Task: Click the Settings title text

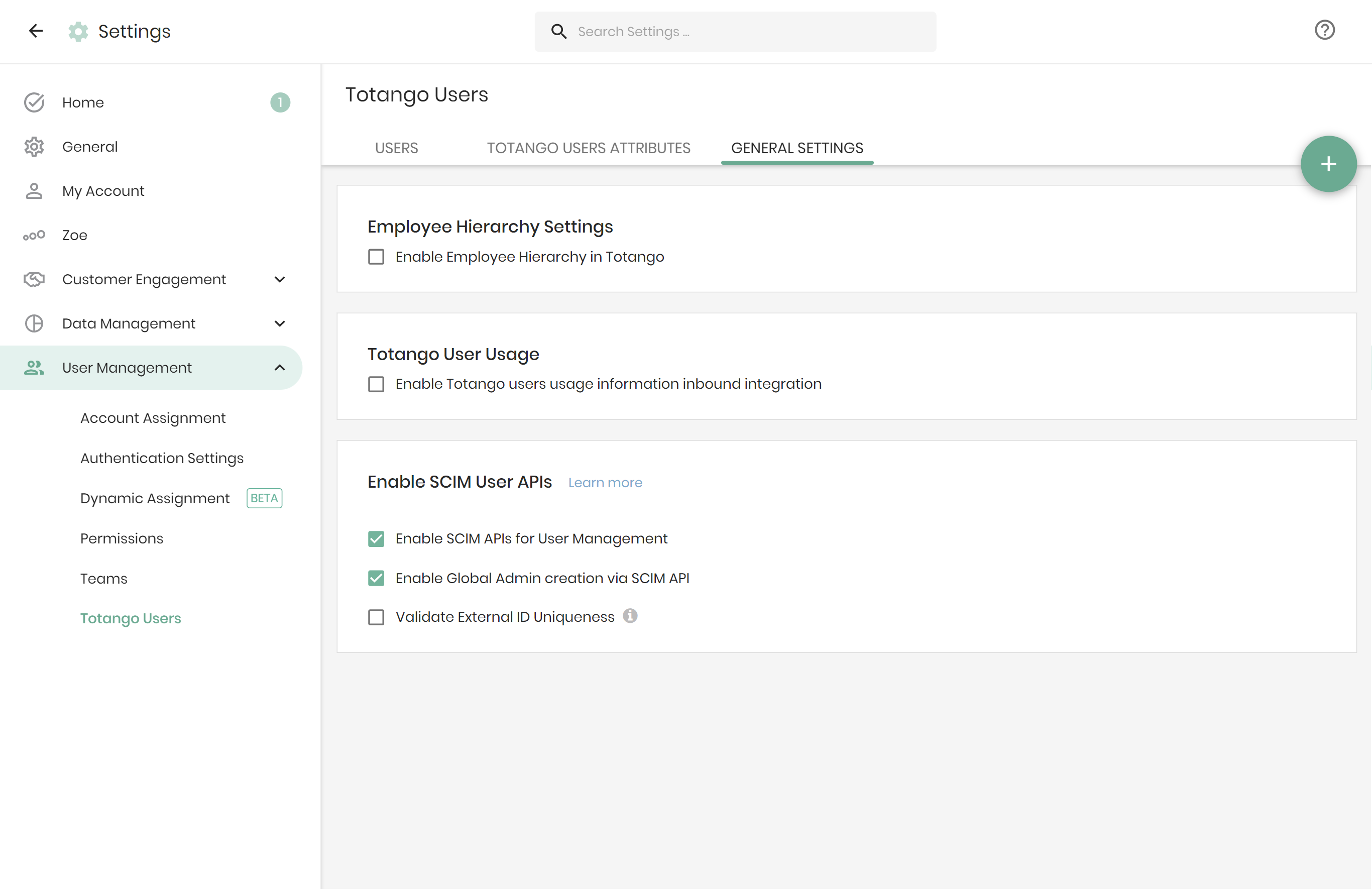Action: tap(134, 31)
